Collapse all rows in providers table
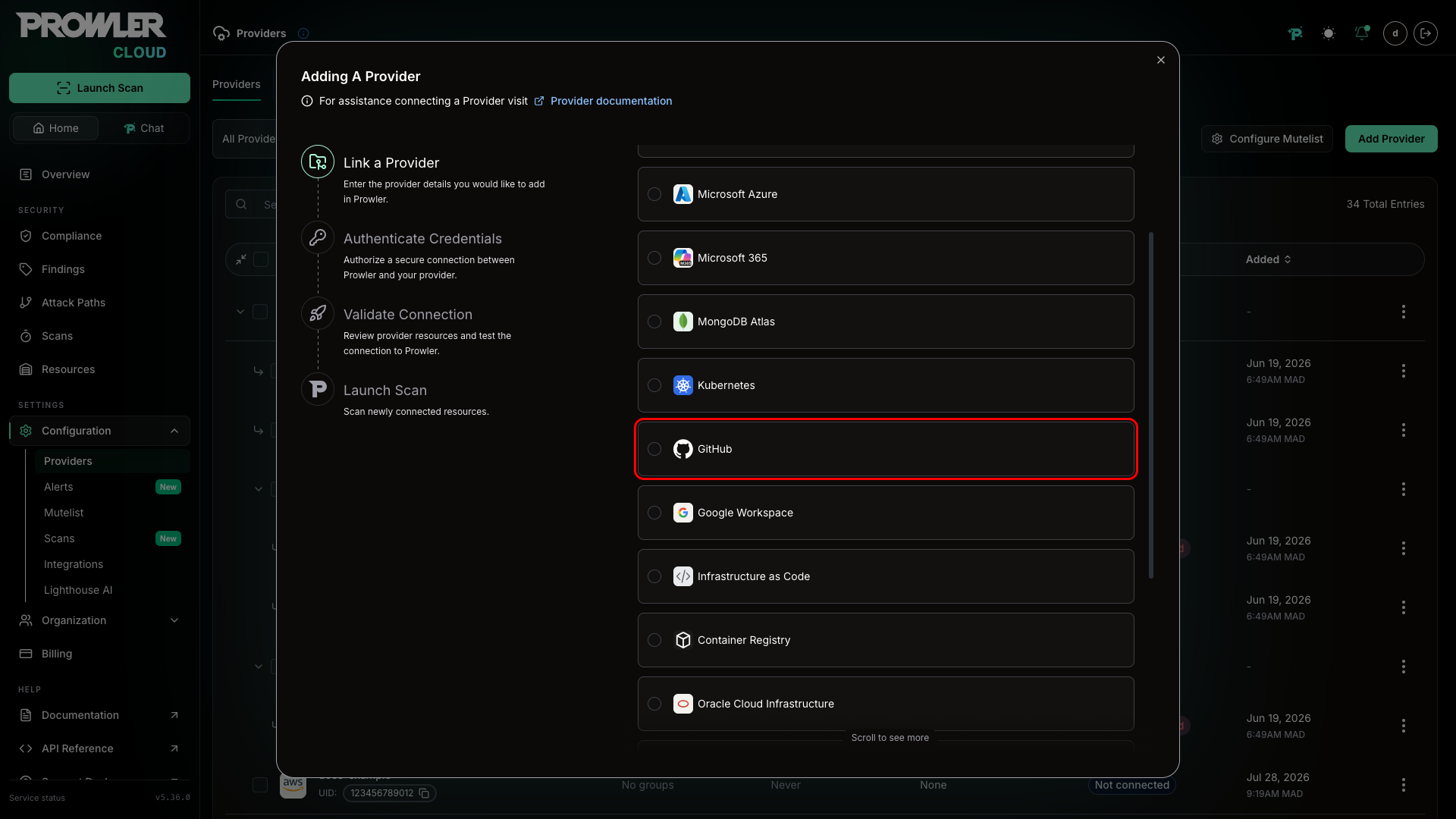 pos(241,259)
